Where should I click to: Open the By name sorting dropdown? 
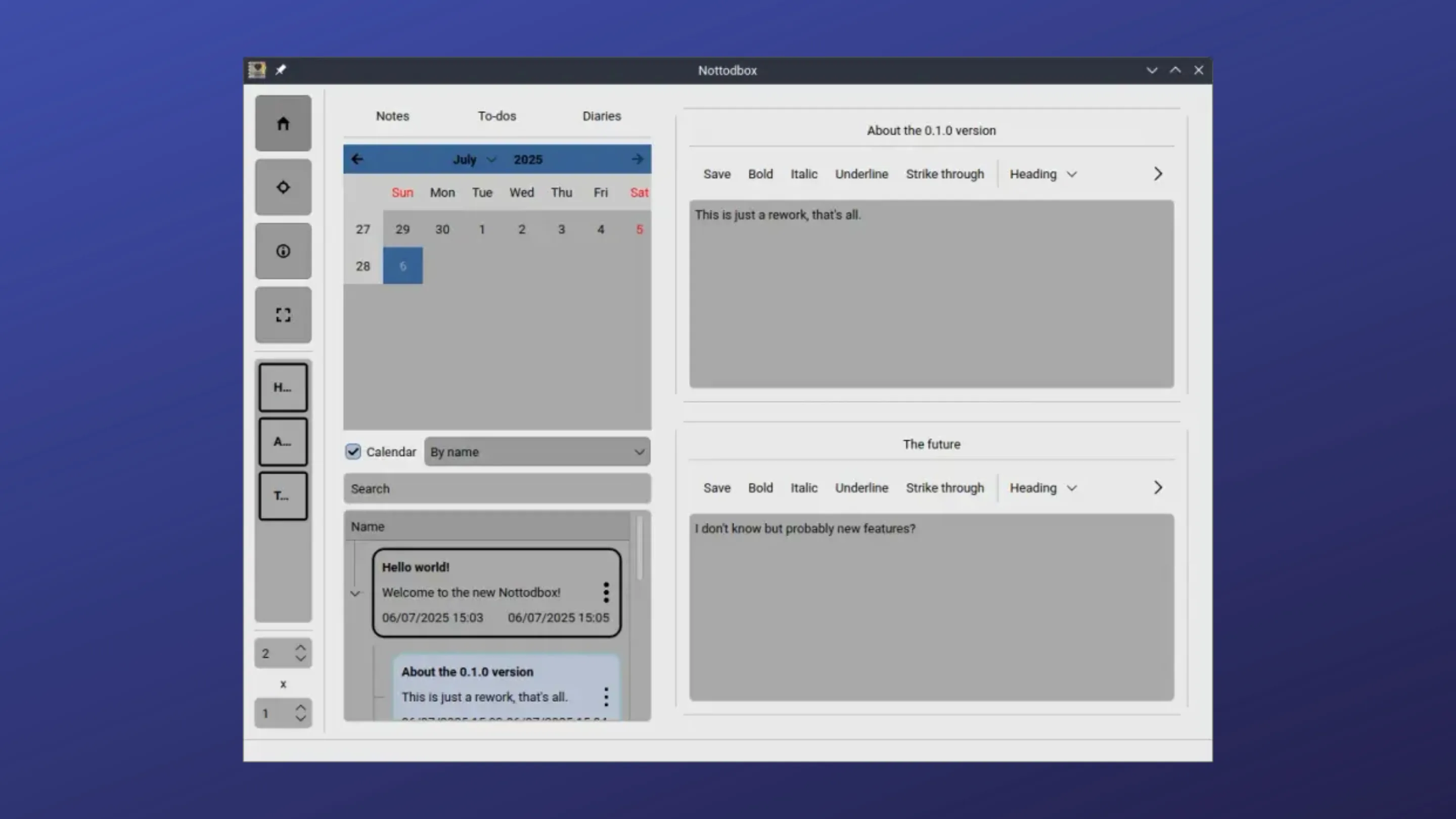(x=537, y=451)
